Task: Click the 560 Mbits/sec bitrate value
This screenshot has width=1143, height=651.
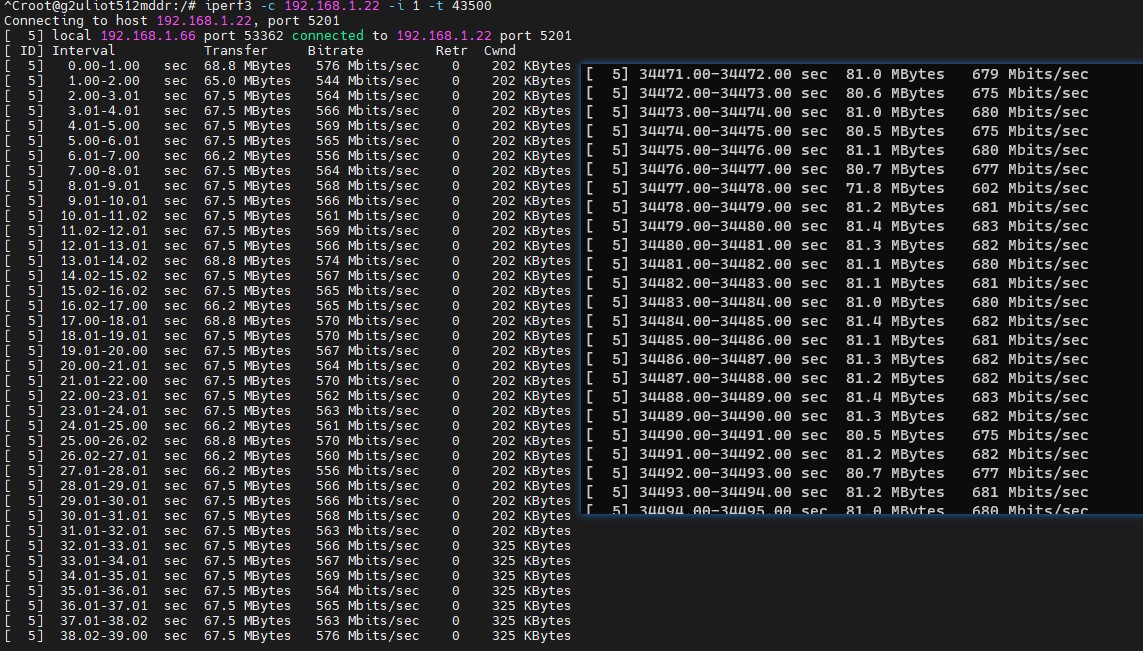Action: [367, 456]
